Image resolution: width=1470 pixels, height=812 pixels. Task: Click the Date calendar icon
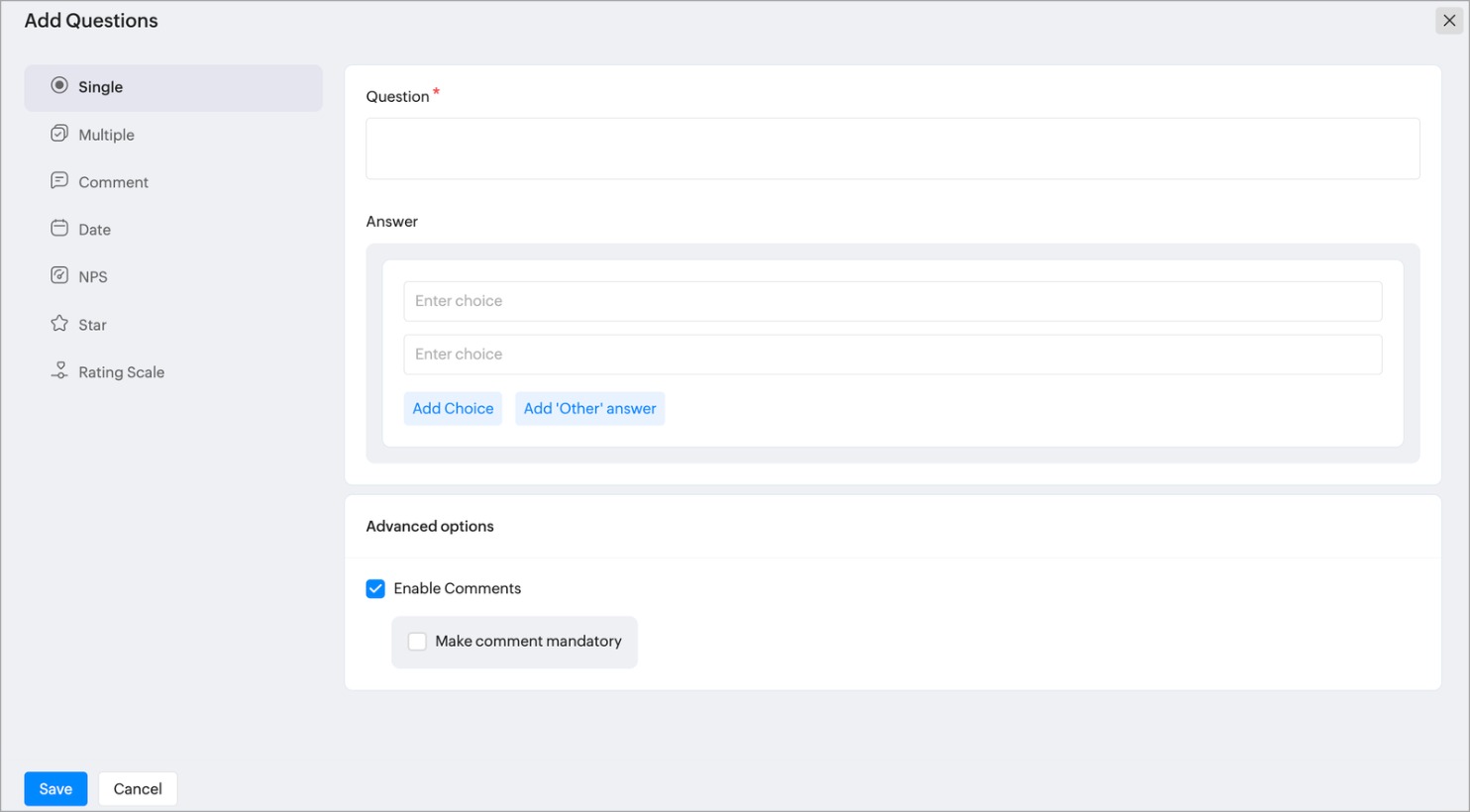pyautogui.click(x=59, y=229)
